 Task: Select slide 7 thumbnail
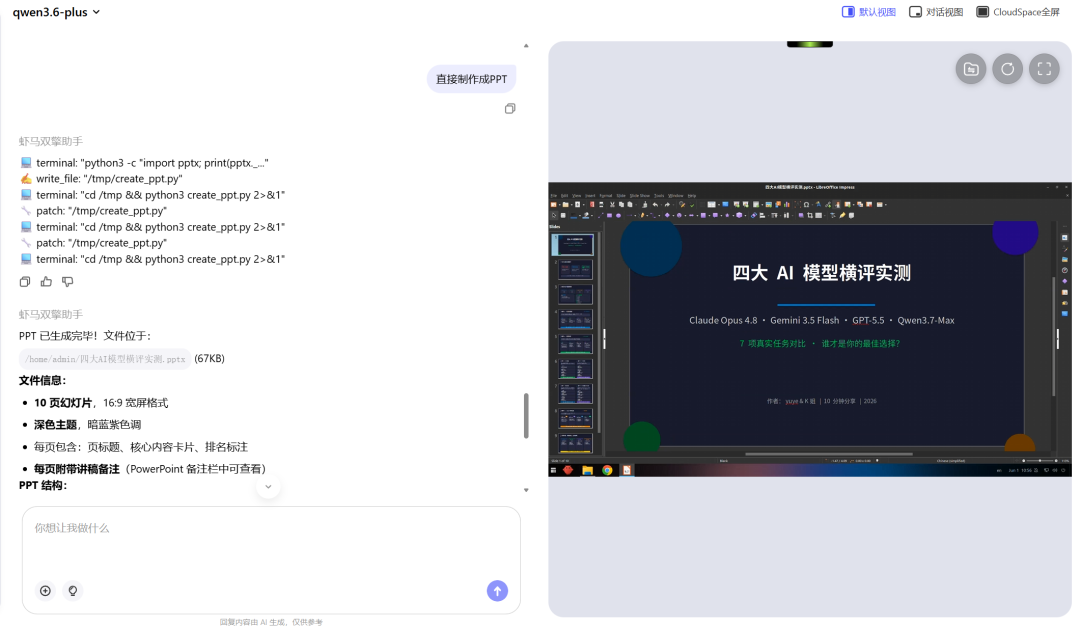click(575, 393)
